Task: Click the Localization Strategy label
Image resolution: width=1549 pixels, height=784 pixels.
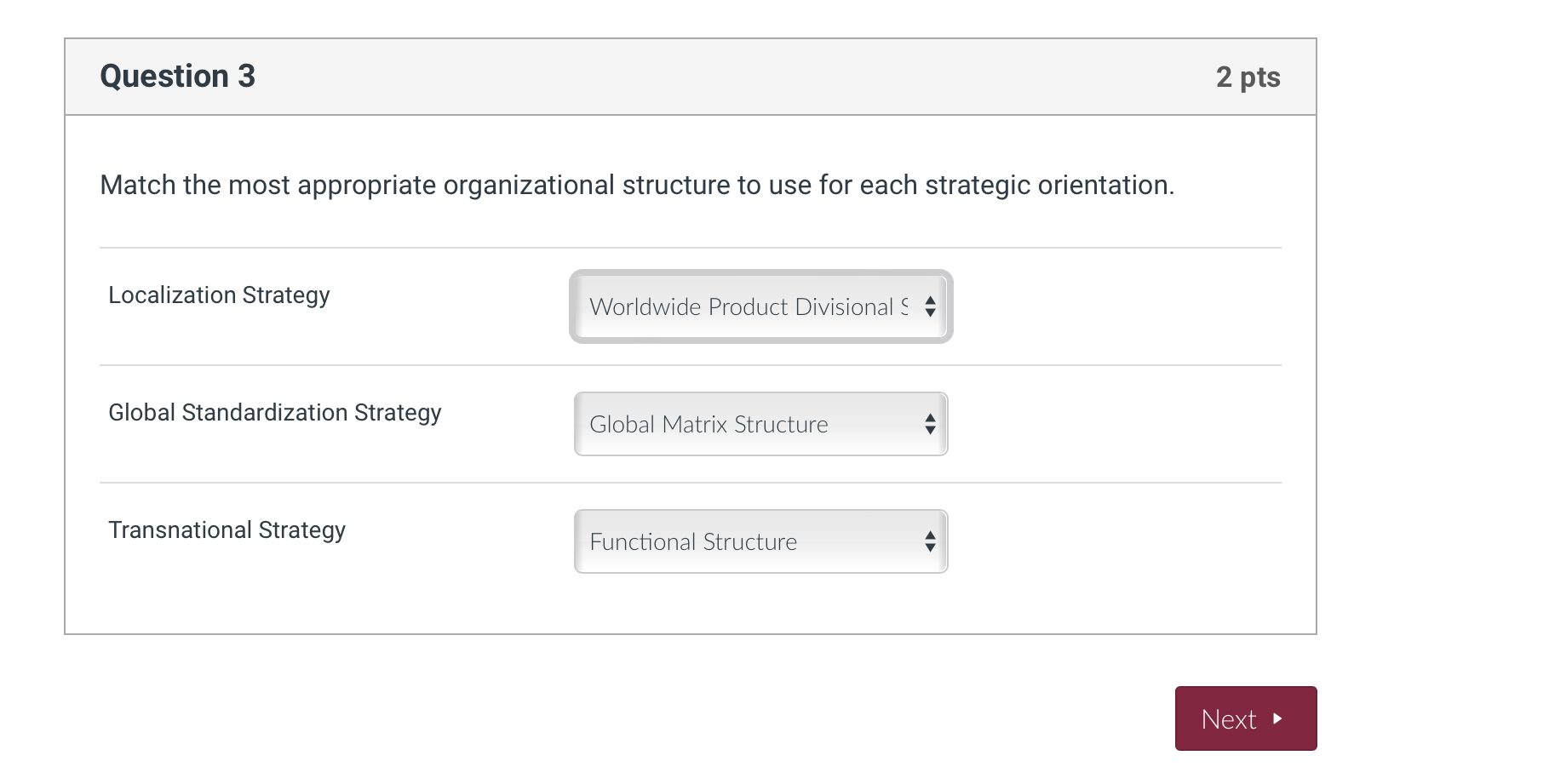Action: 219,295
